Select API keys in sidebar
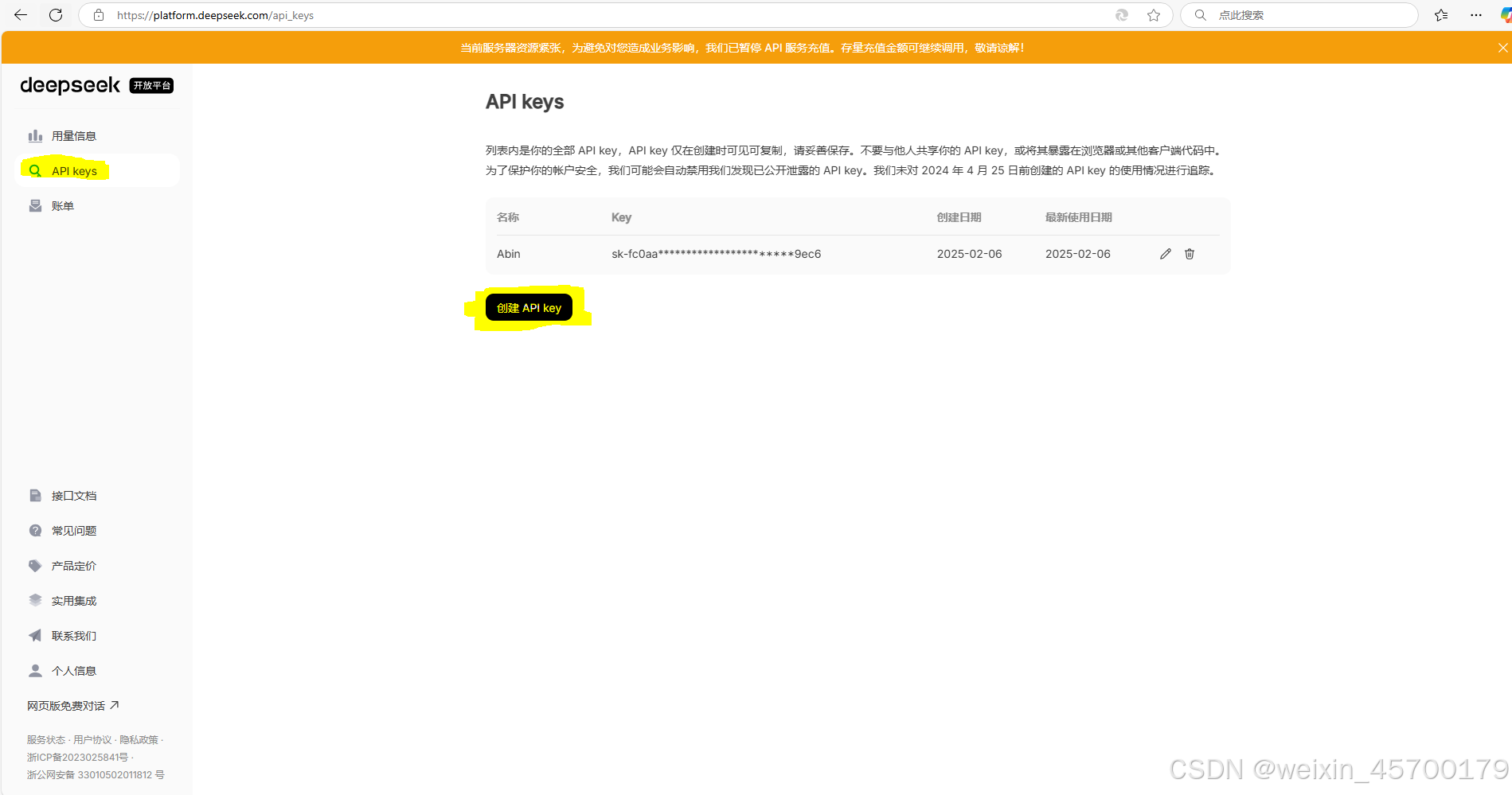Image resolution: width=1512 pixels, height=795 pixels. pos(97,171)
